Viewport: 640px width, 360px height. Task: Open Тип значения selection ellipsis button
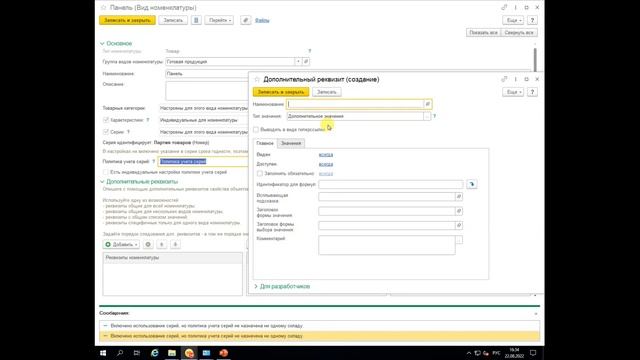coord(427,116)
